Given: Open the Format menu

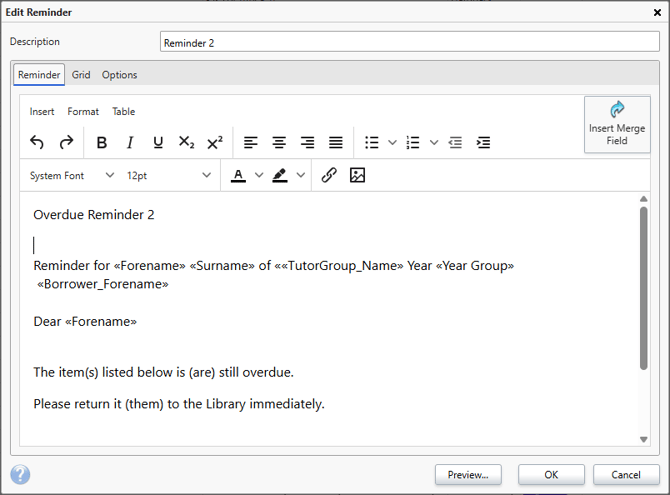Looking at the screenshot, I should (x=83, y=112).
